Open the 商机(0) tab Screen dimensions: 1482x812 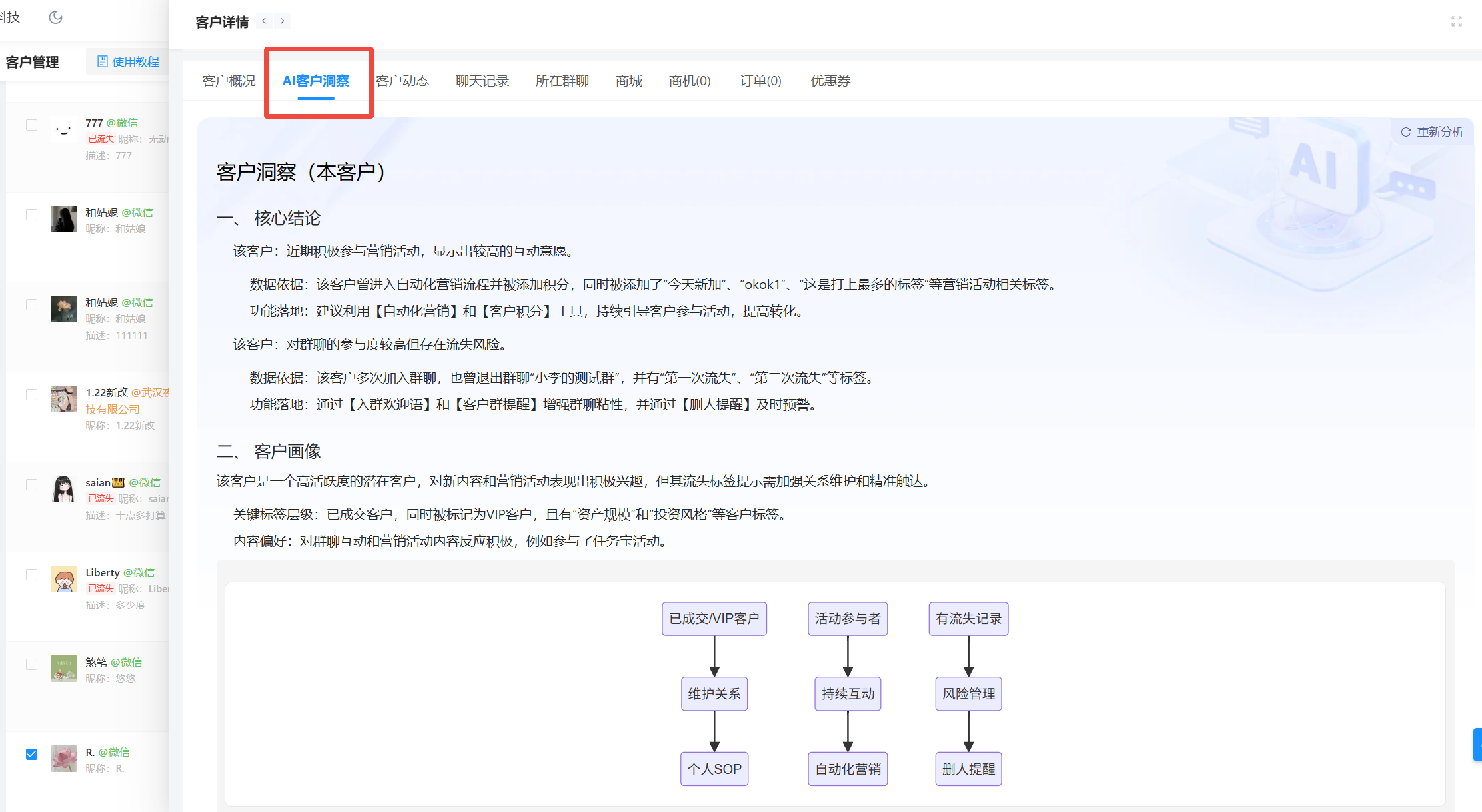click(689, 81)
